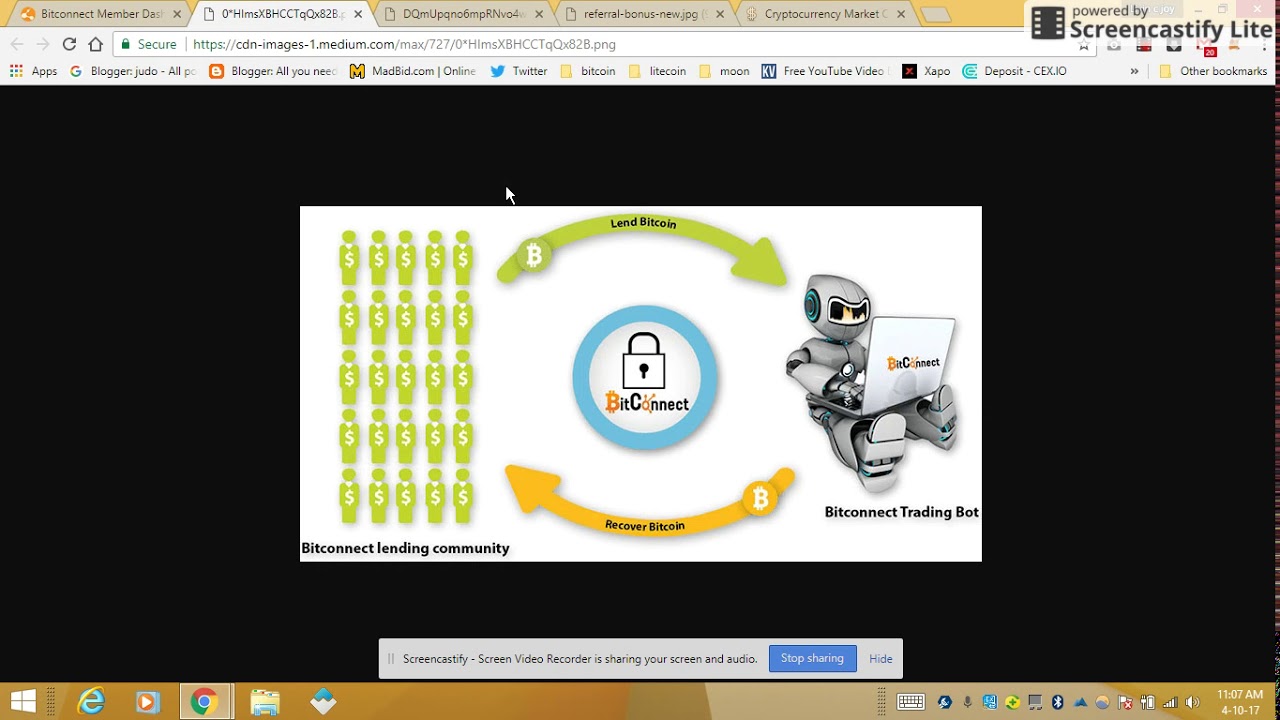The image size is (1280, 720).
Task: View the Secure site padlock info
Action: pos(148,44)
